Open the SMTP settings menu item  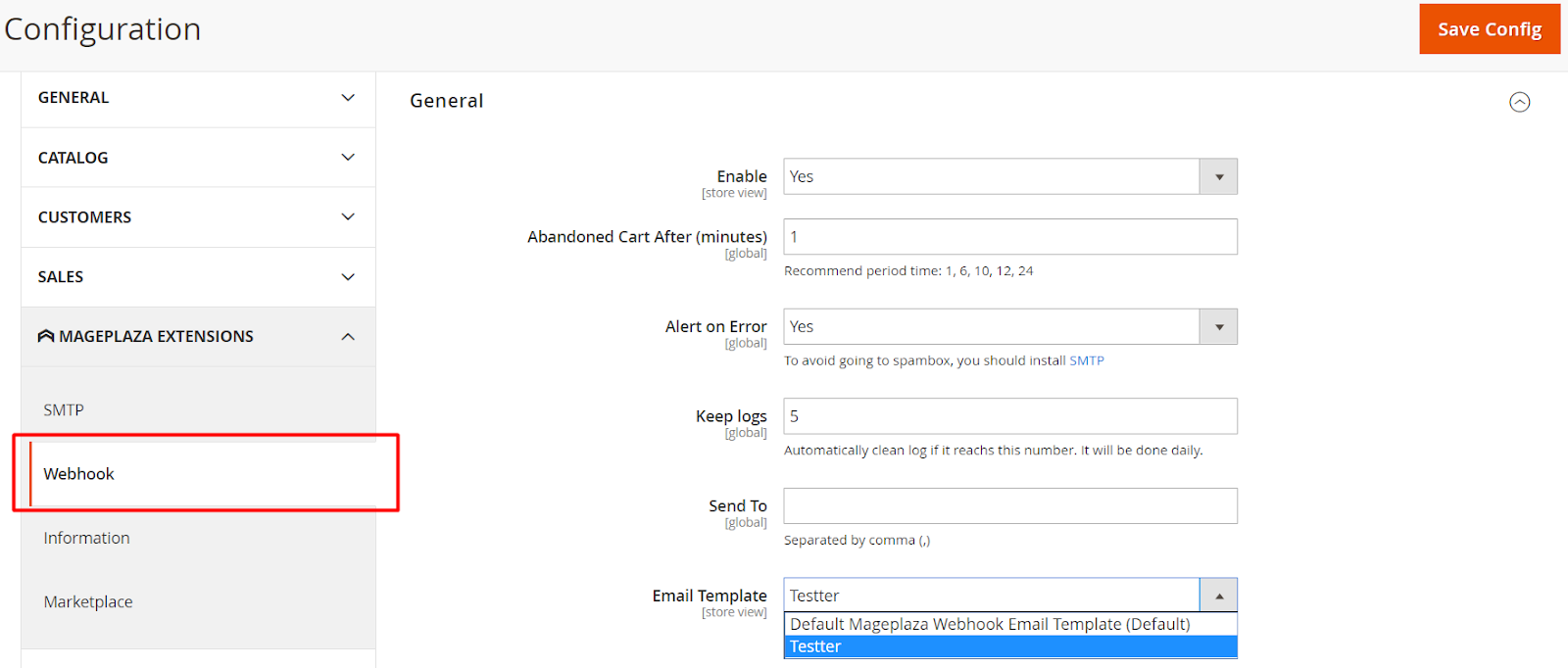tap(64, 409)
